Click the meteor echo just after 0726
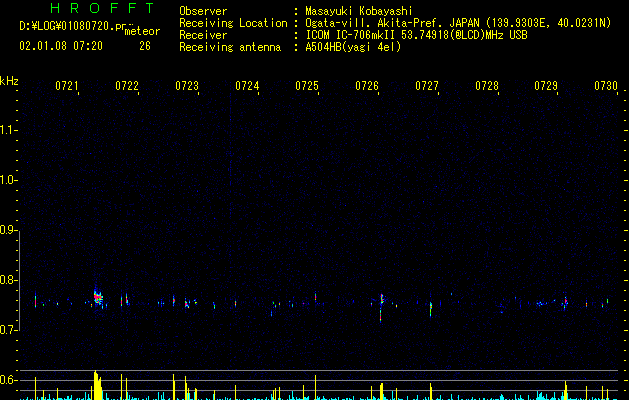This screenshot has width=629, height=400. coord(381,305)
